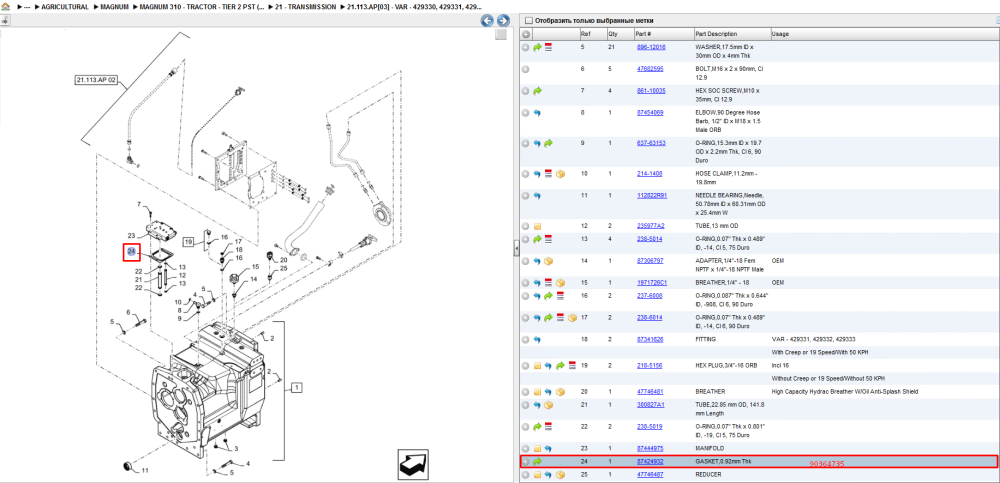Open part number 112822R91 link
Screen dimensions: 1000x483
652,196
